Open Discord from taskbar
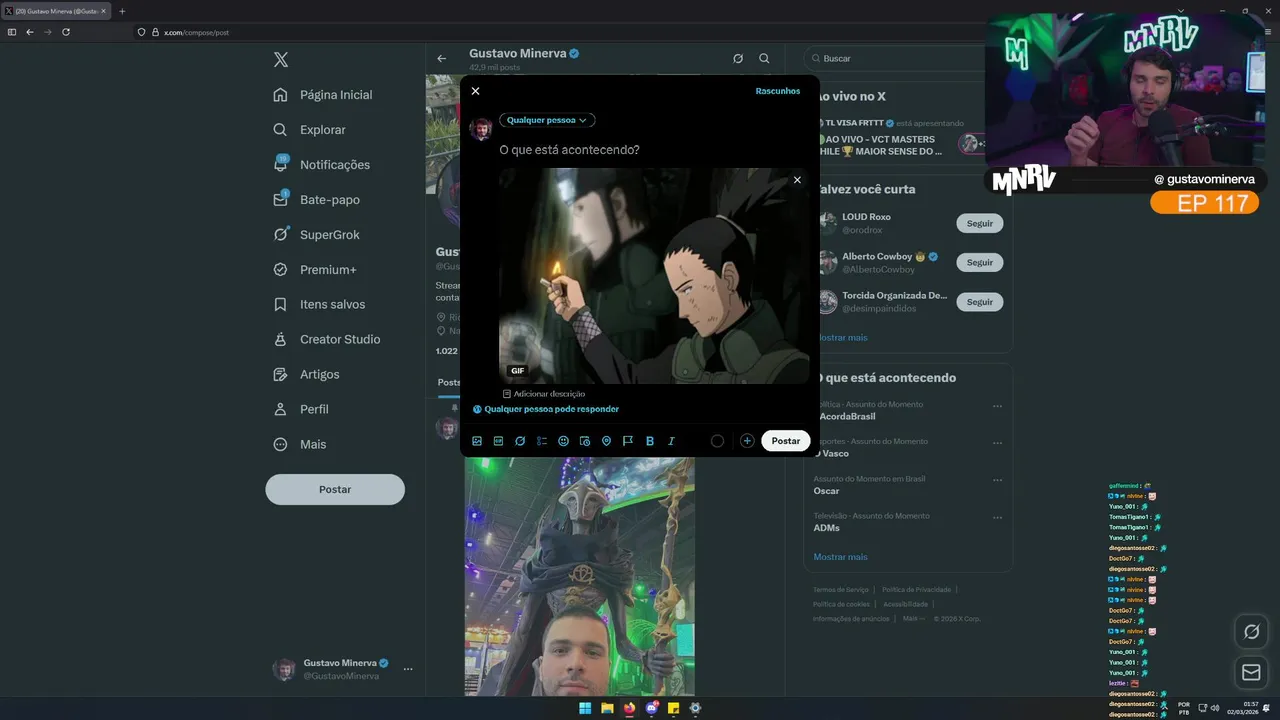This screenshot has height=720, width=1280. [651, 708]
